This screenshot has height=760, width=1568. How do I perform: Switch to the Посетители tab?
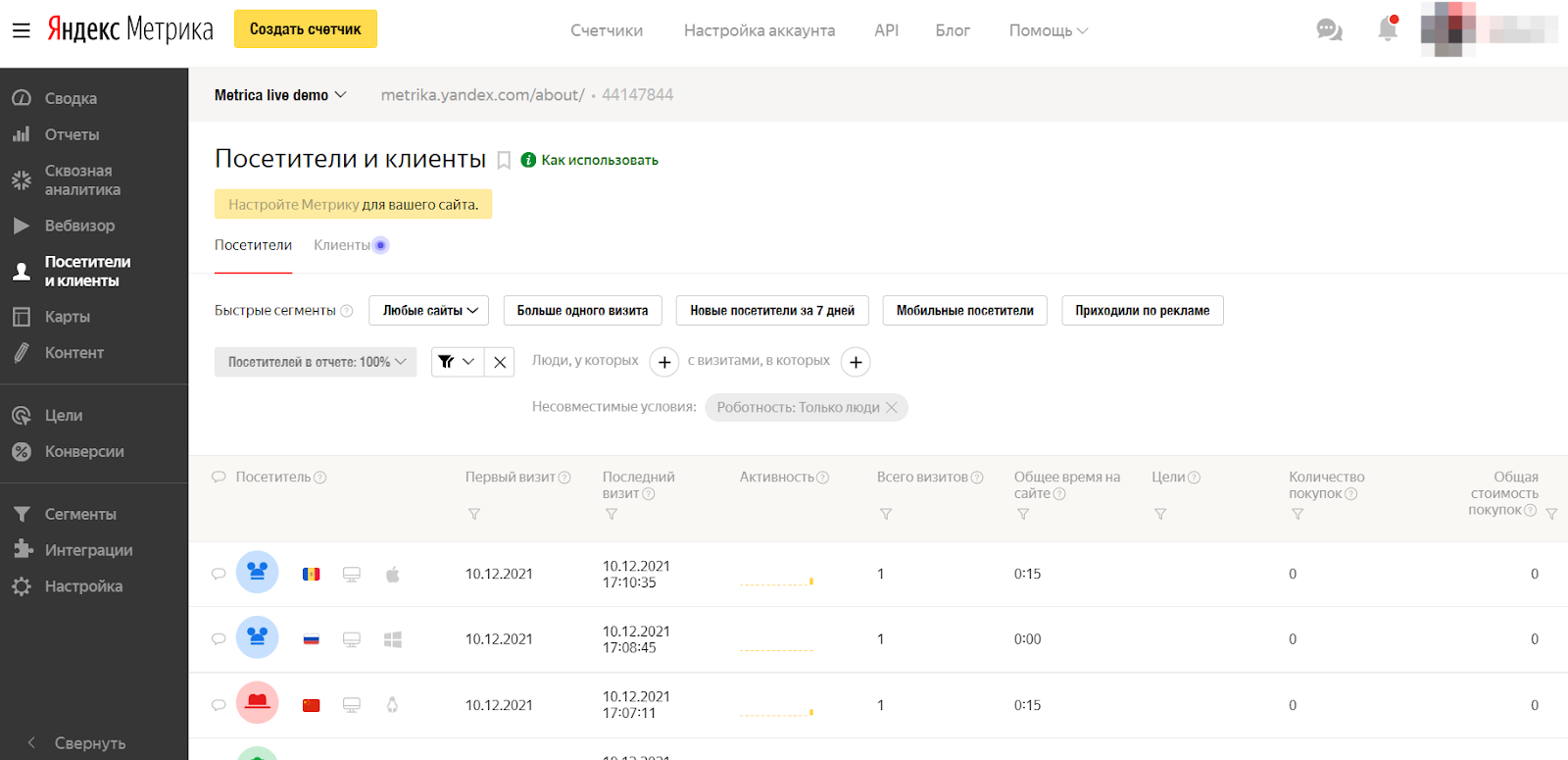[253, 245]
